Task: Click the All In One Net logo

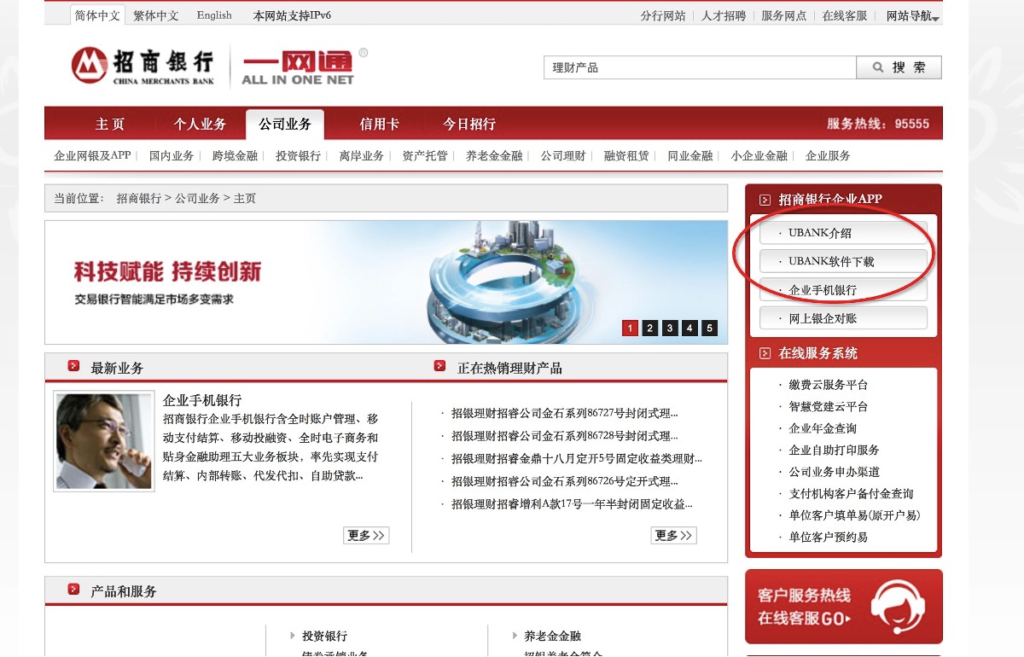Action: 298,67
